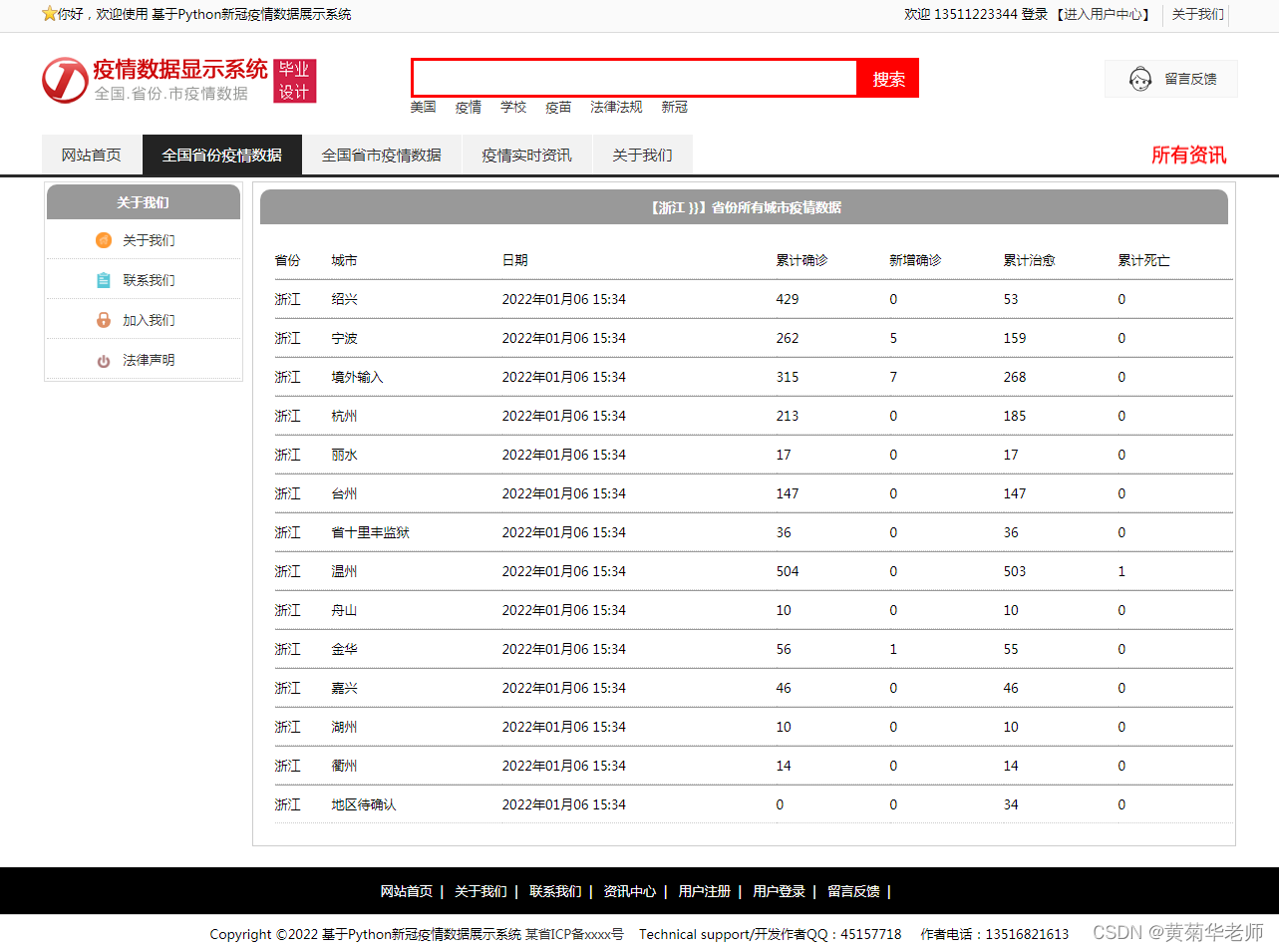The height and width of the screenshot is (952, 1279).
Task: Click the 所有资讯 red link
Action: tap(1188, 156)
